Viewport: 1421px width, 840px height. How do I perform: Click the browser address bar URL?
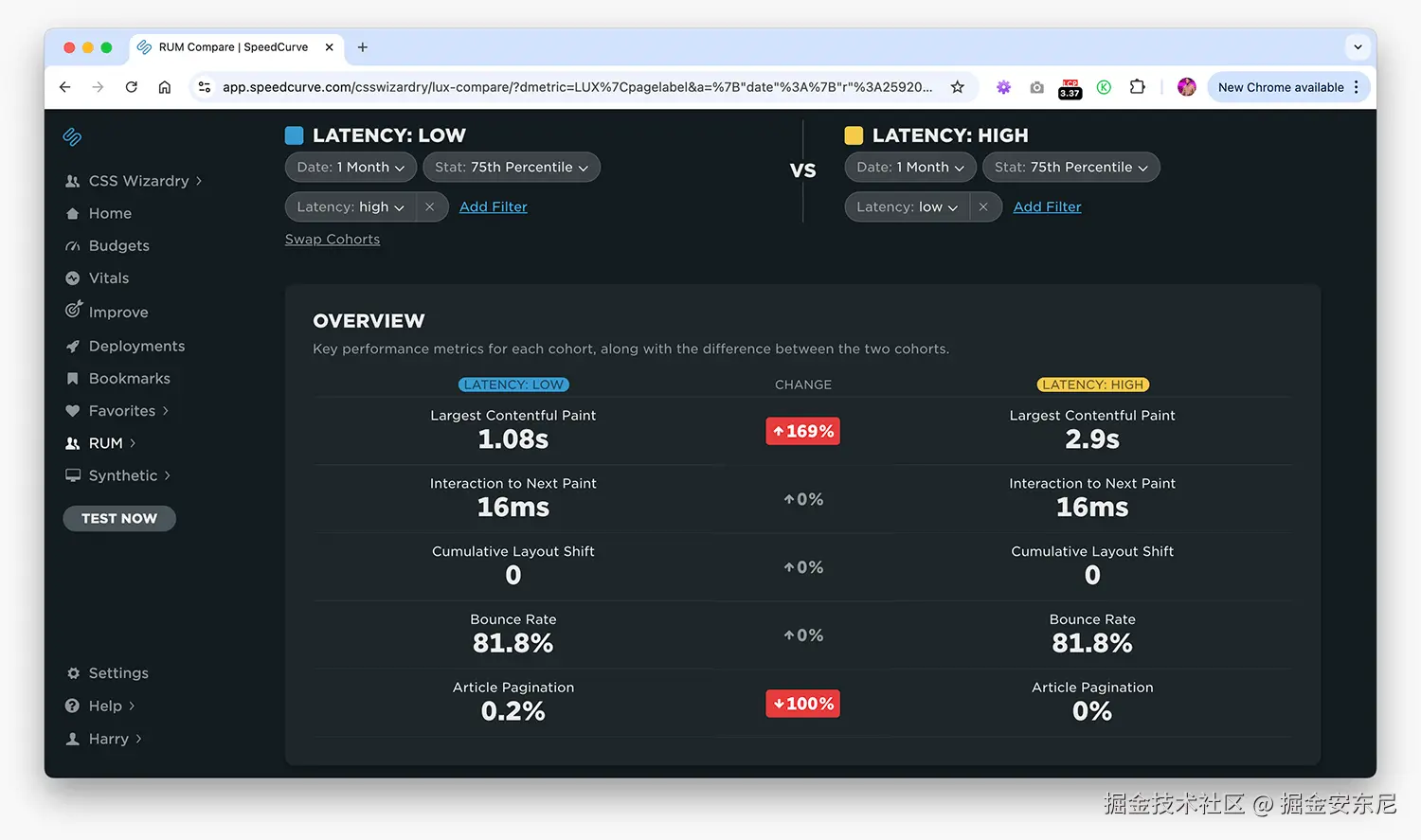576,87
